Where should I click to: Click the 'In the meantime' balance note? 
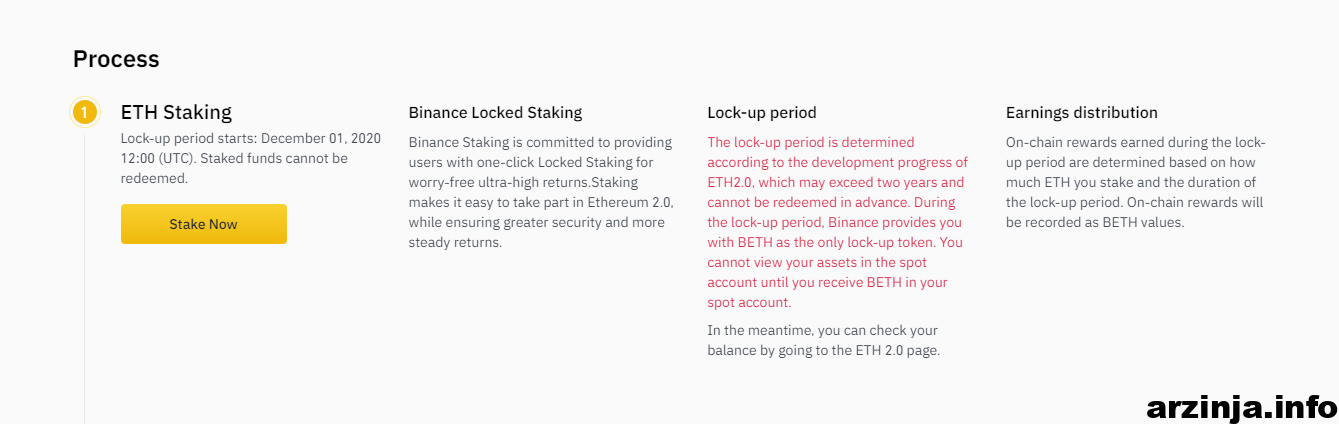pyautogui.click(x=822, y=340)
